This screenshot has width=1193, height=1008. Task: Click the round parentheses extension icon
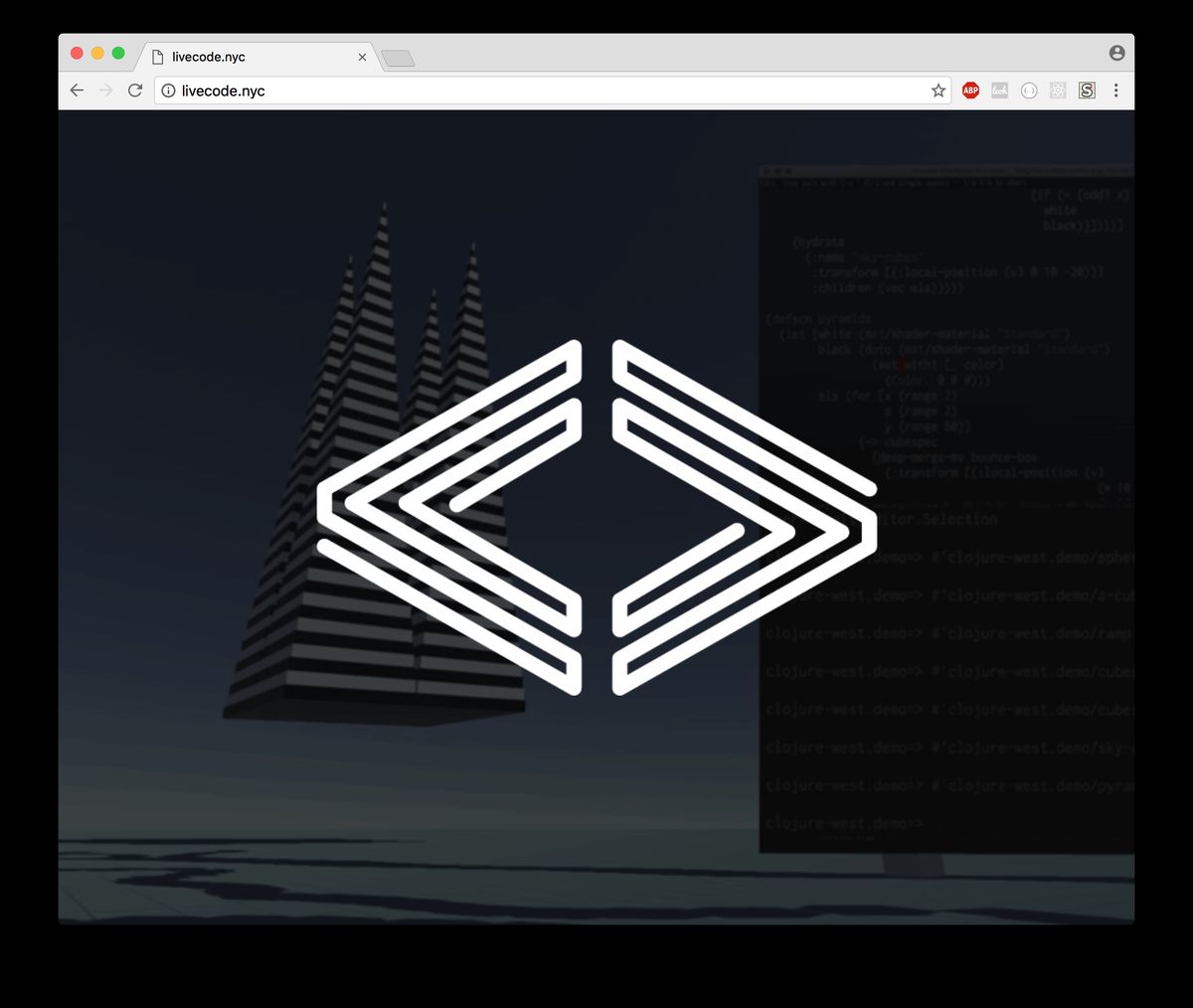click(x=1029, y=90)
